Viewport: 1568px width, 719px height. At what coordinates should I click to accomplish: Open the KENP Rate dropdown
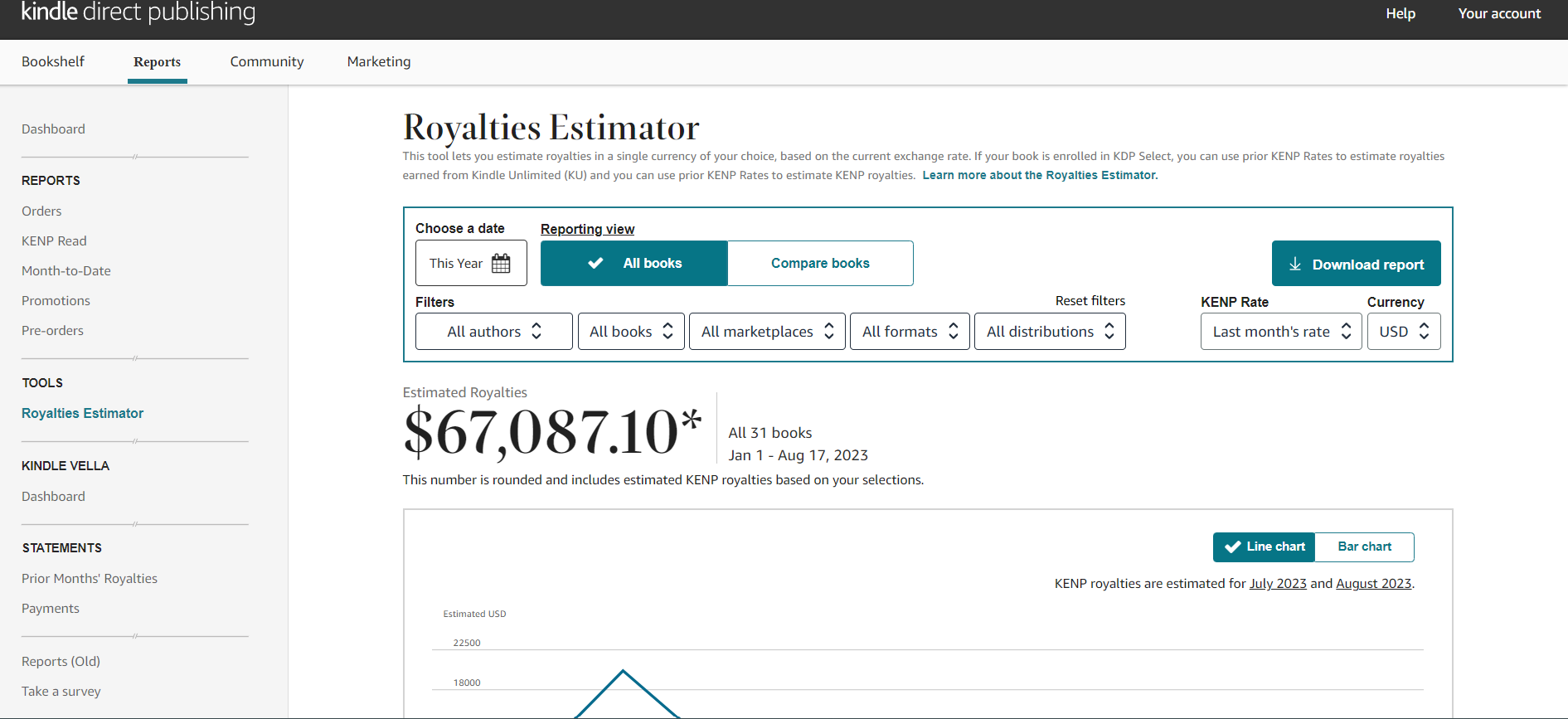tap(1281, 331)
